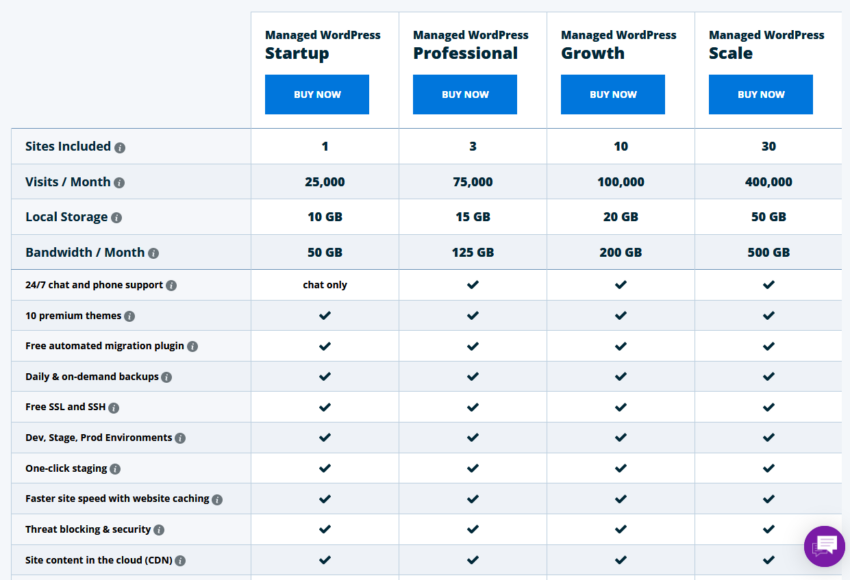The height and width of the screenshot is (580, 850).
Task: Click the Local Storage info icon
Action: coord(115,217)
